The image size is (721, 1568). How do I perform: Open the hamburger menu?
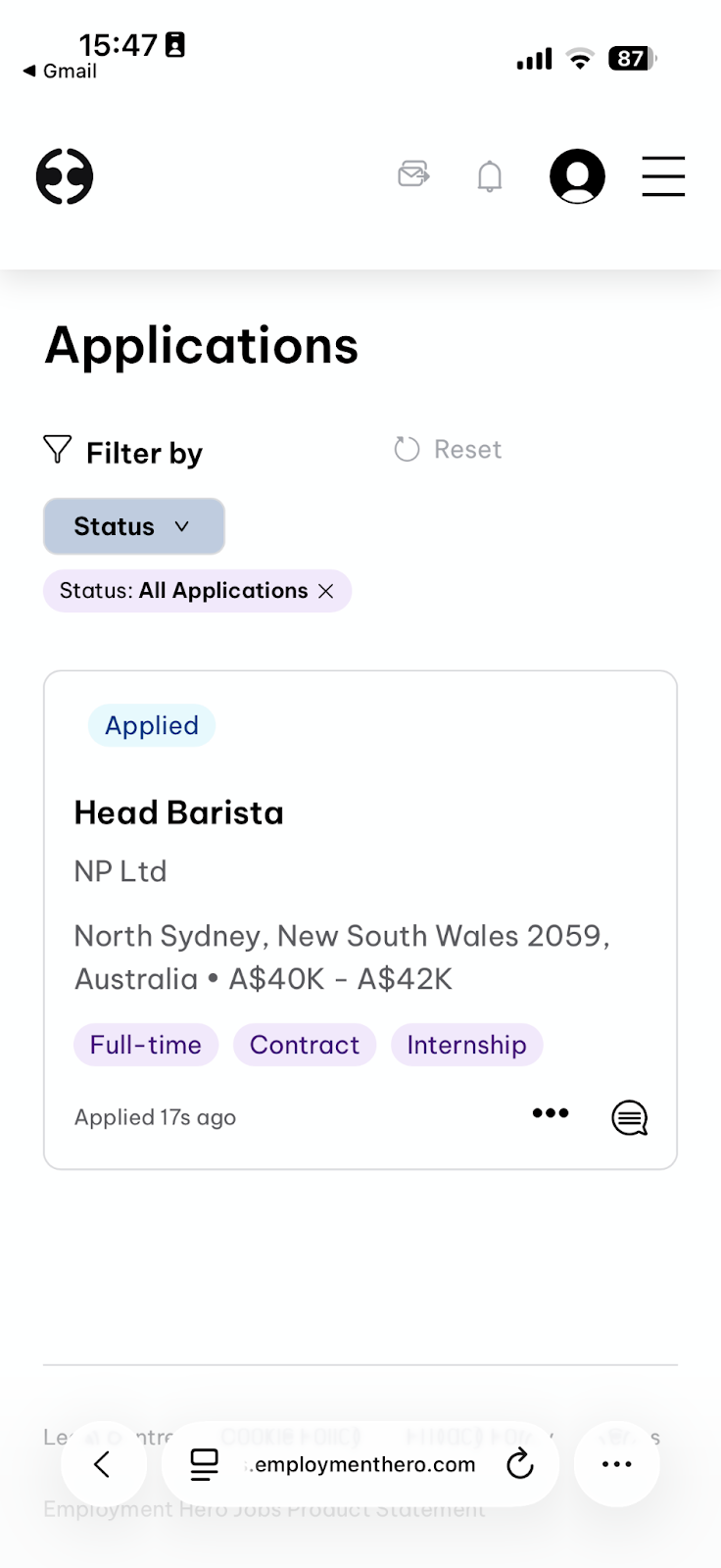pos(663,176)
